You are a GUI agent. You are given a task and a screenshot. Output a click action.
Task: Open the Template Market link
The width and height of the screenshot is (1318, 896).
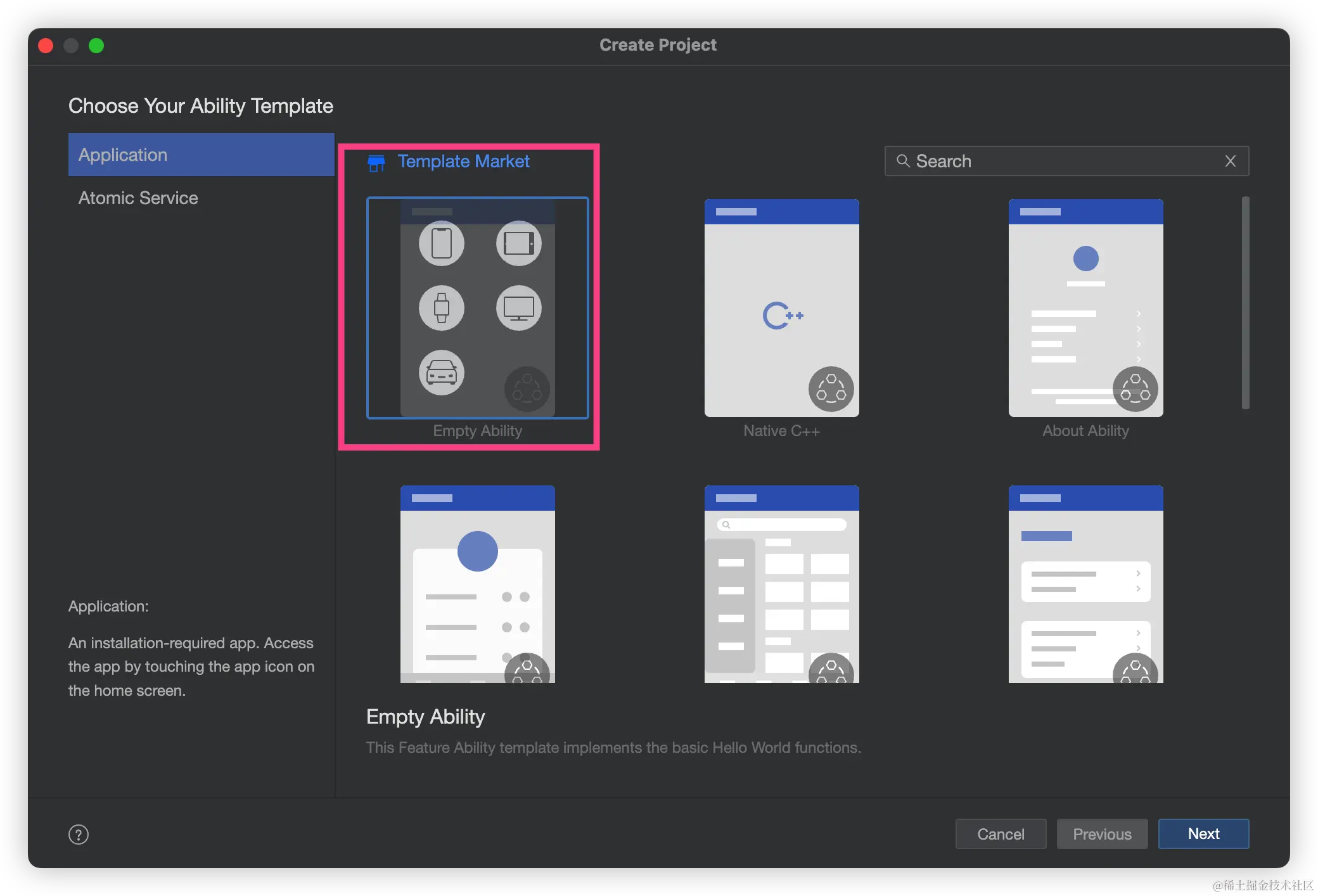click(x=463, y=162)
